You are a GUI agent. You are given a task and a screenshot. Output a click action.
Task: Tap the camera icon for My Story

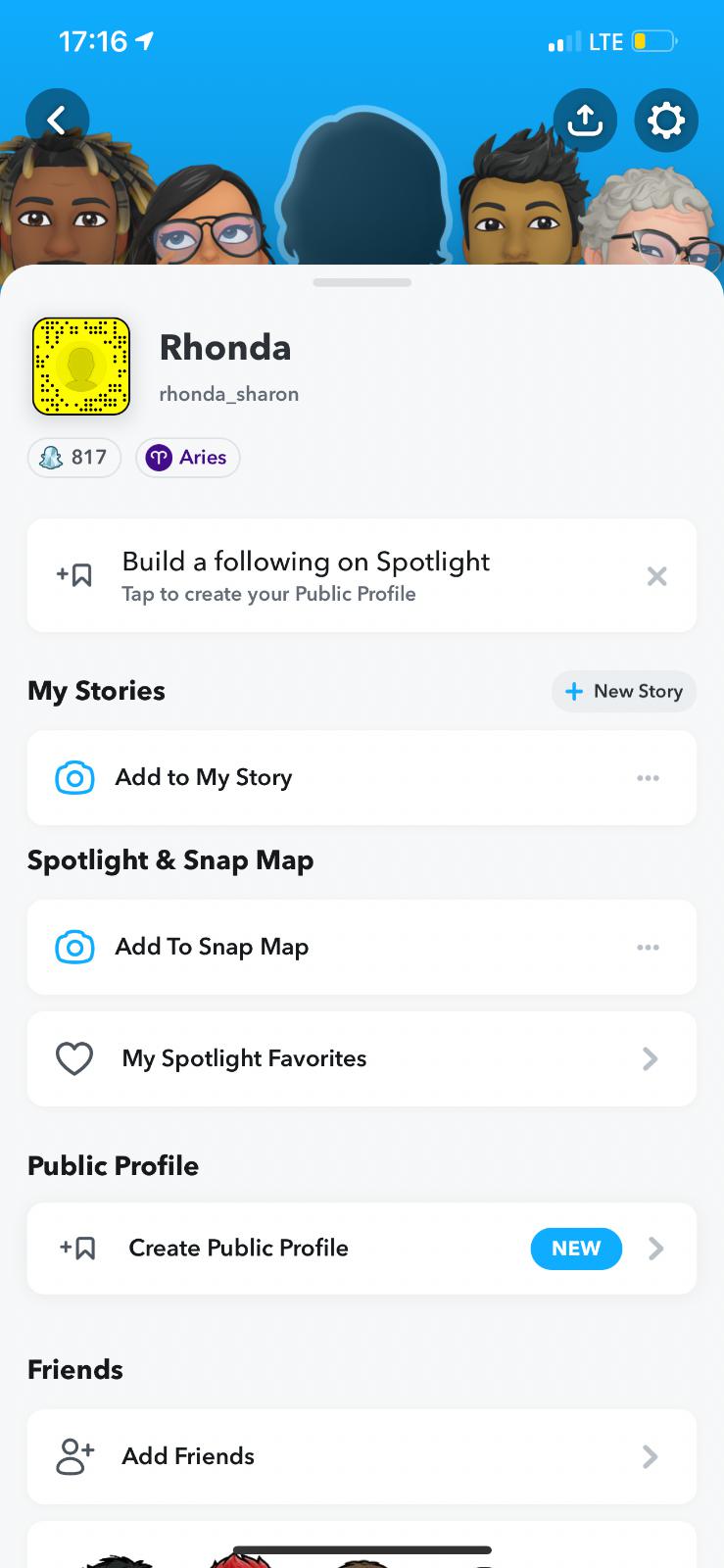point(75,778)
